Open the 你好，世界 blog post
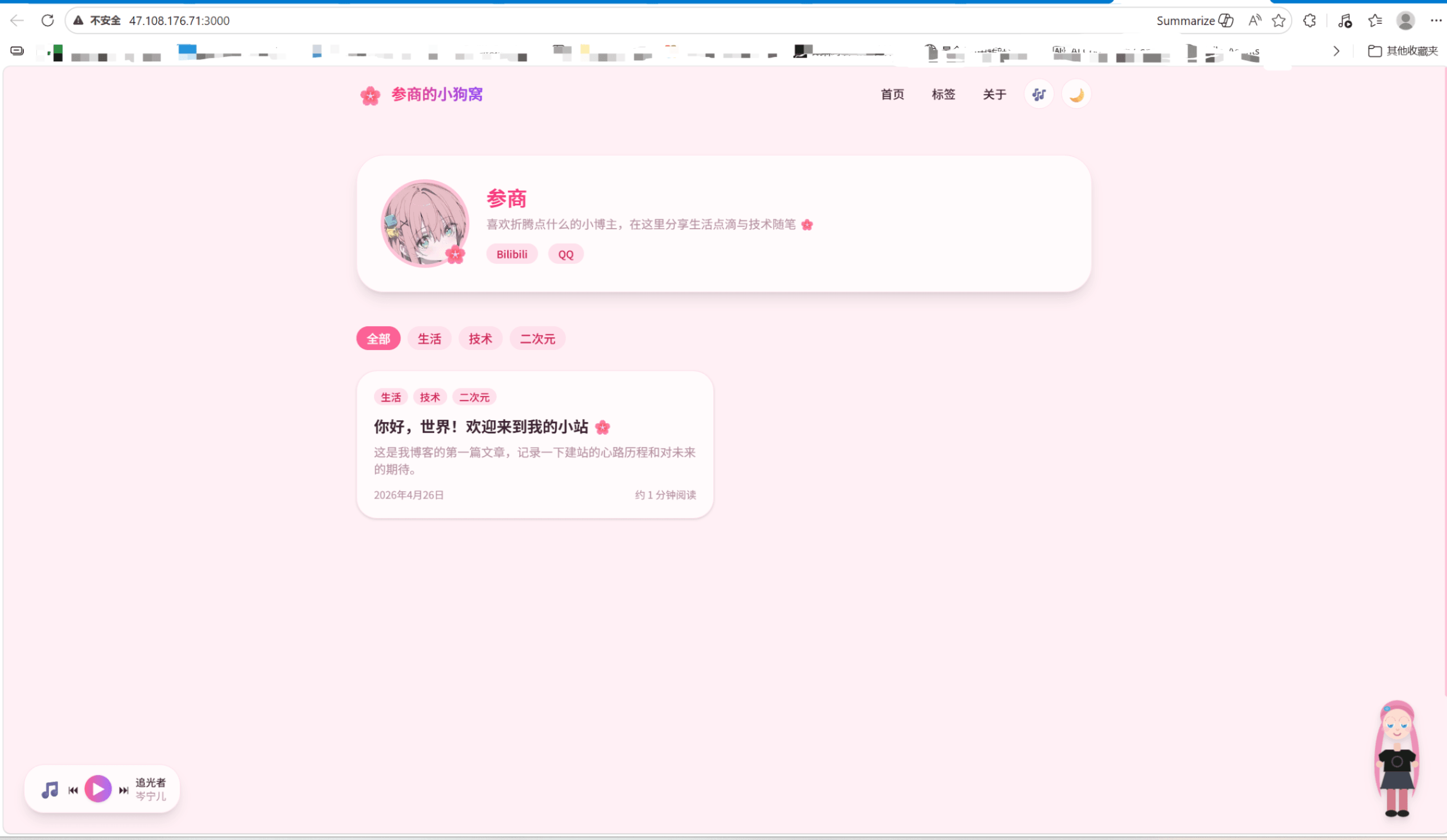Screen dimensions: 1447x840 (481, 427)
